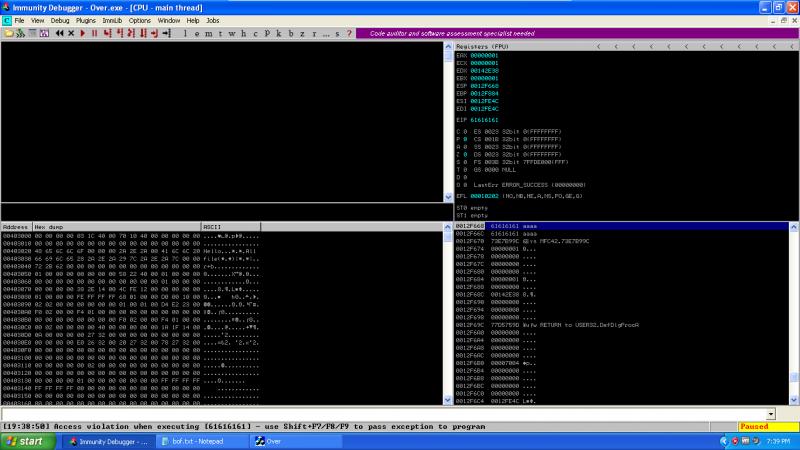Click the command bar input field

click(x=384, y=414)
